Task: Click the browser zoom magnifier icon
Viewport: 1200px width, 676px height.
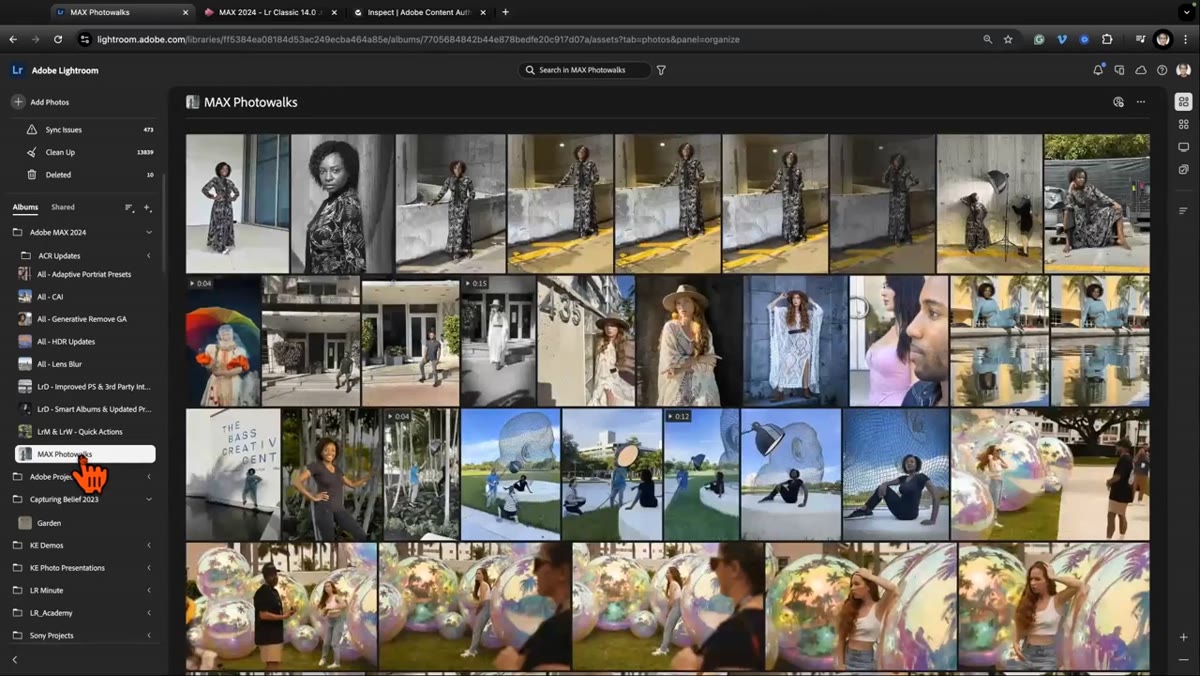Action: pos(988,39)
